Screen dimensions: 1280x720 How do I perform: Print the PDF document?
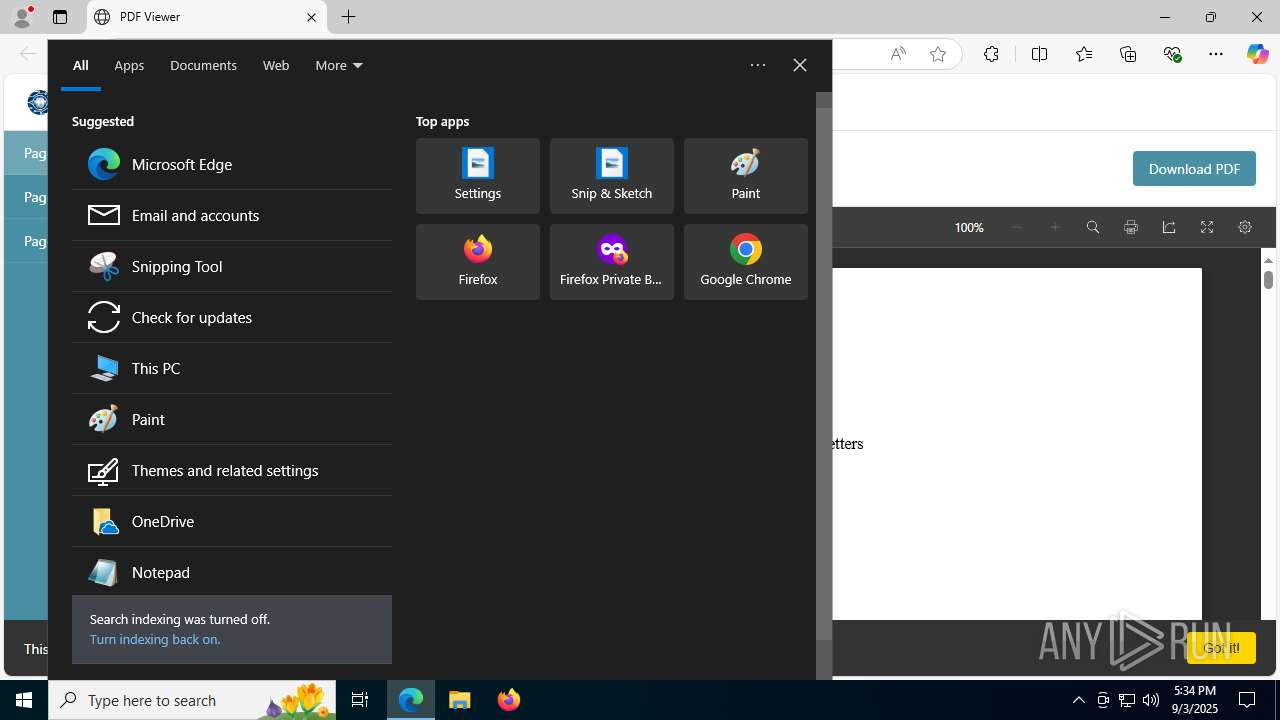(x=1131, y=228)
